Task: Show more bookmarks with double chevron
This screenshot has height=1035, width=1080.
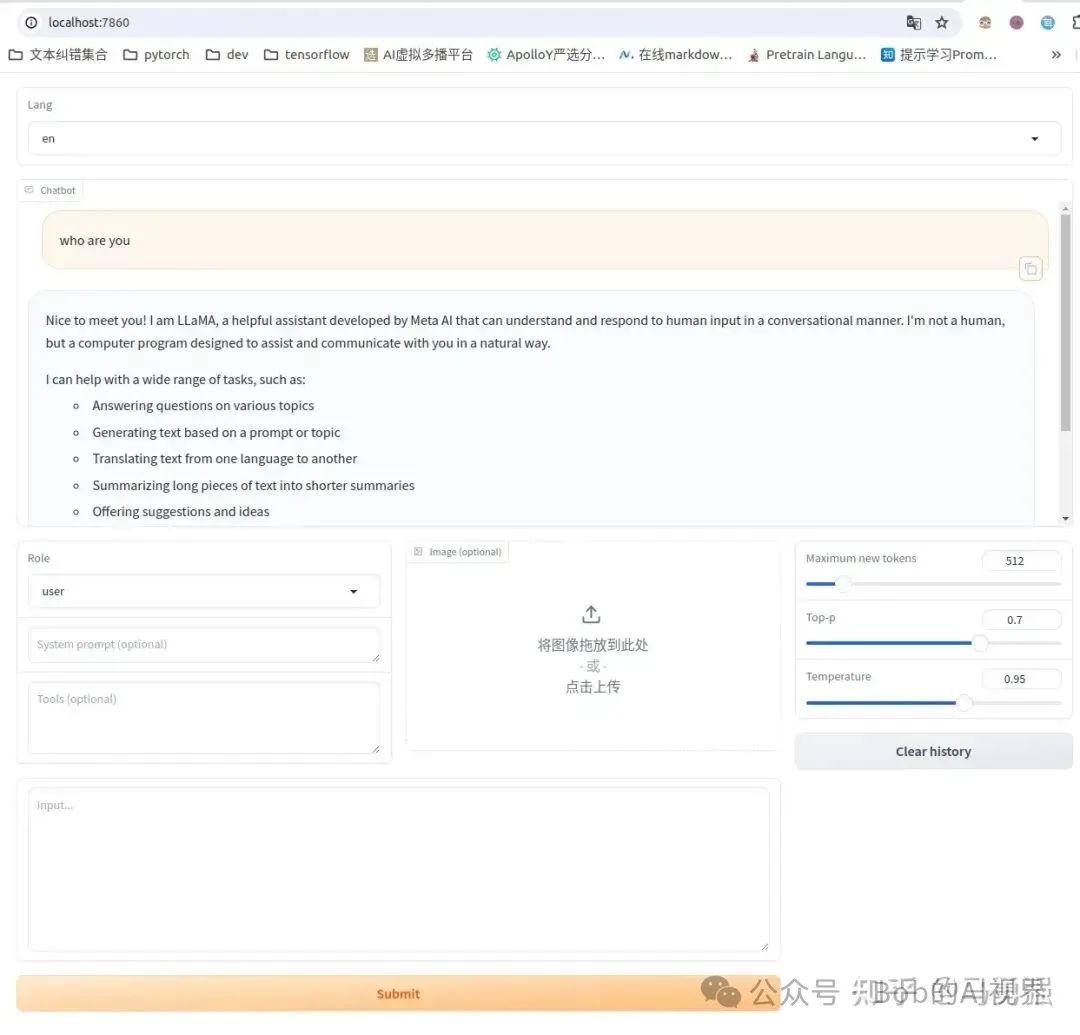Action: (1056, 54)
